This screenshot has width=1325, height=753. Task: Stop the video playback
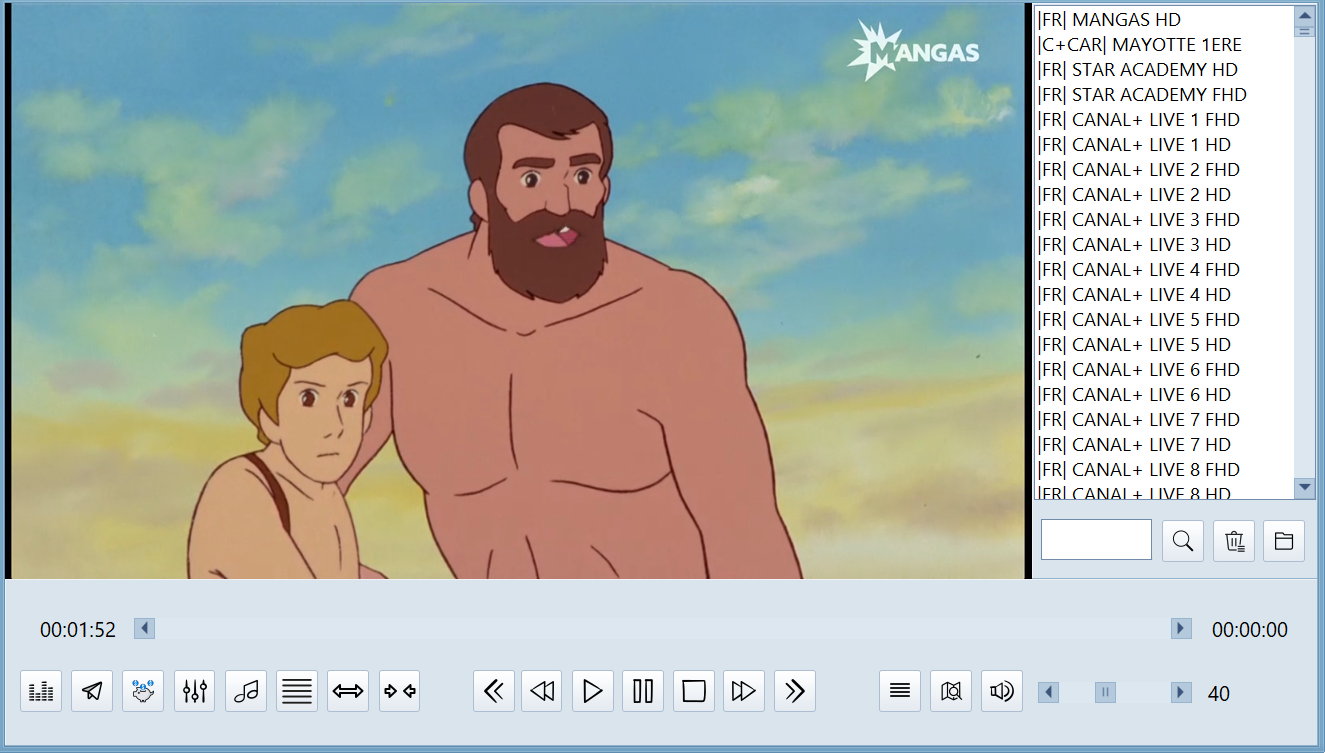(694, 691)
